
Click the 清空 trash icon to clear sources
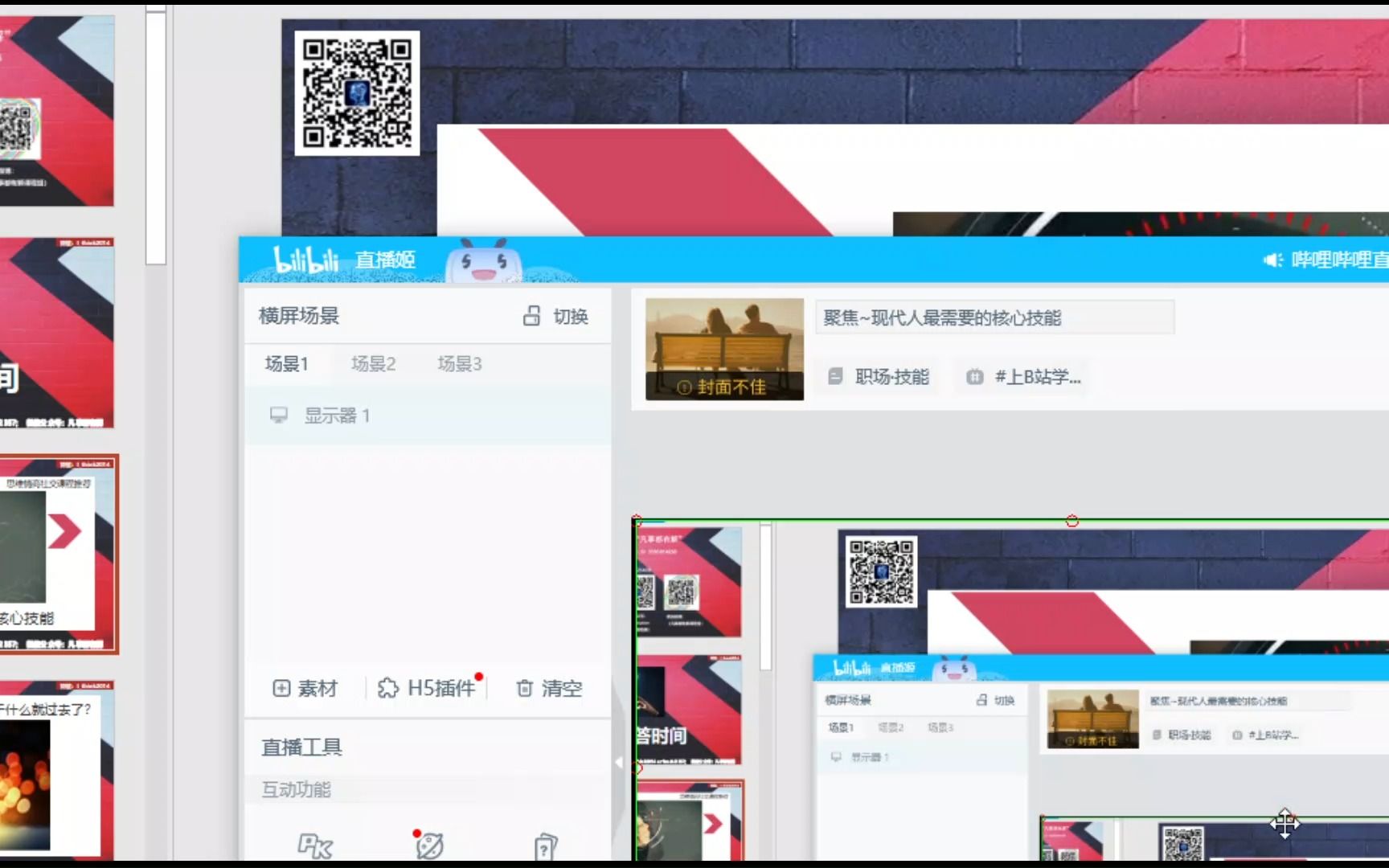coord(523,689)
